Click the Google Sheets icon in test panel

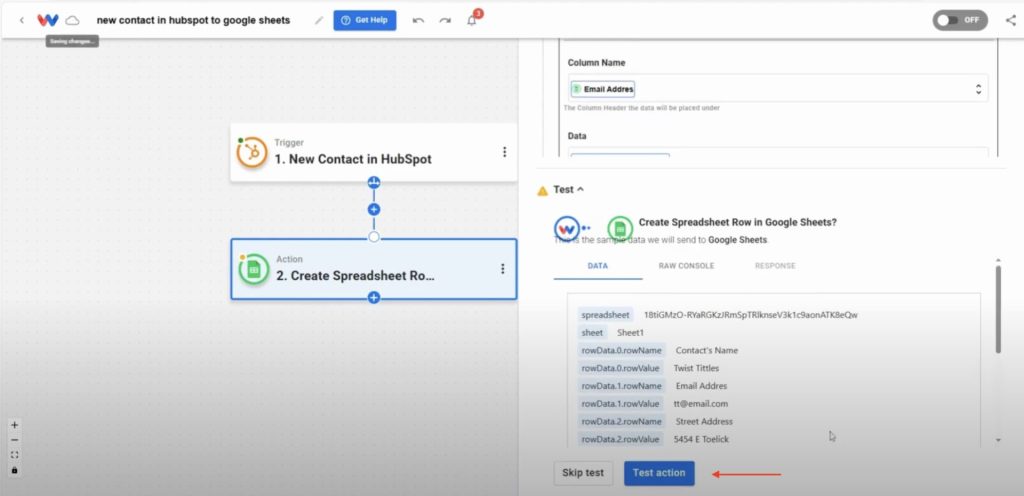point(620,228)
